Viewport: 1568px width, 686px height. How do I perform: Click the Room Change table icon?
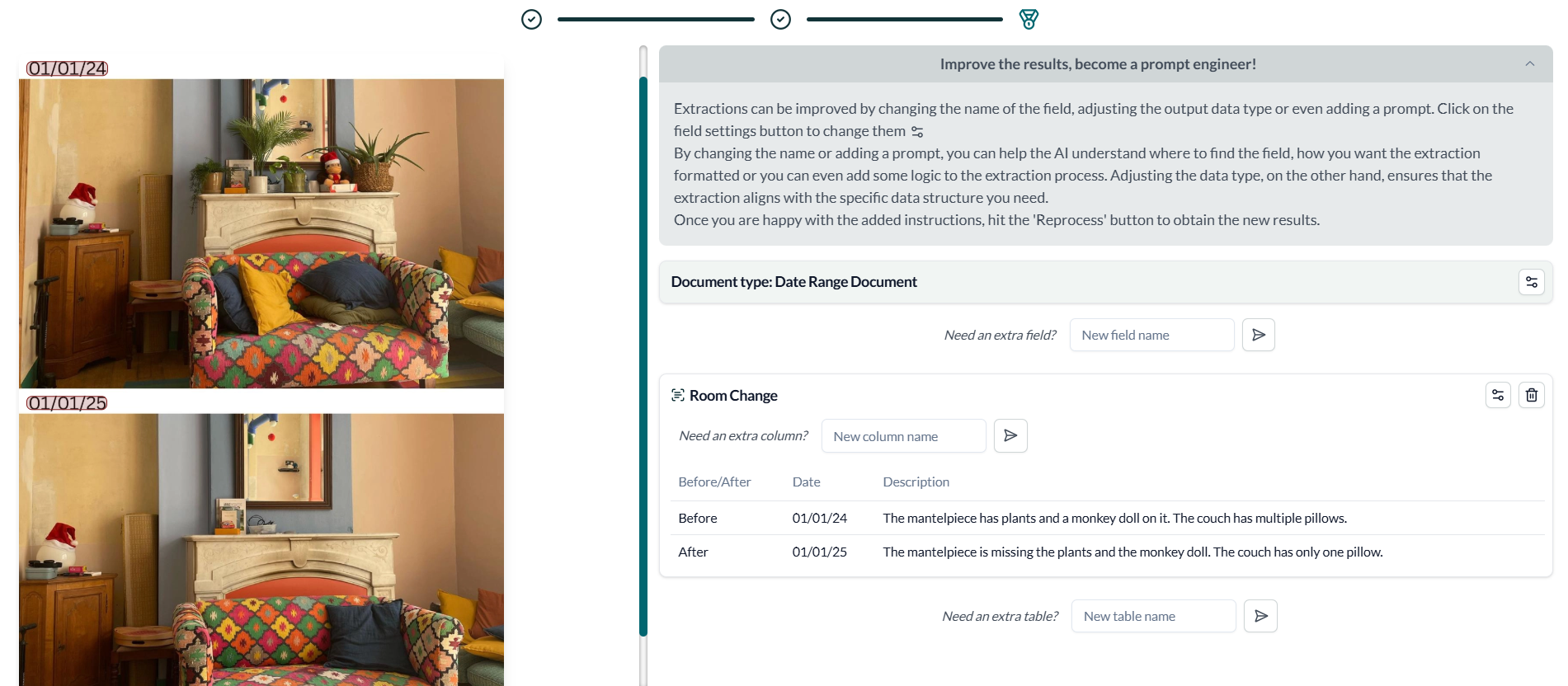(x=678, y=395)
